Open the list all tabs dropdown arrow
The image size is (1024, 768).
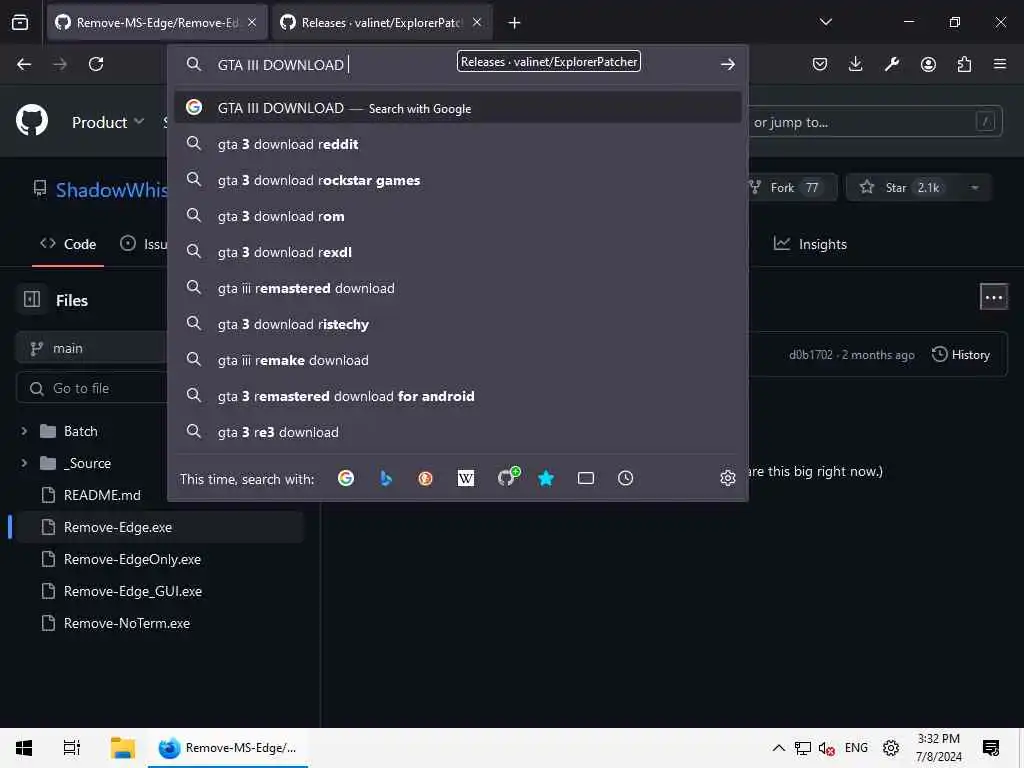(x=825, y=22)
